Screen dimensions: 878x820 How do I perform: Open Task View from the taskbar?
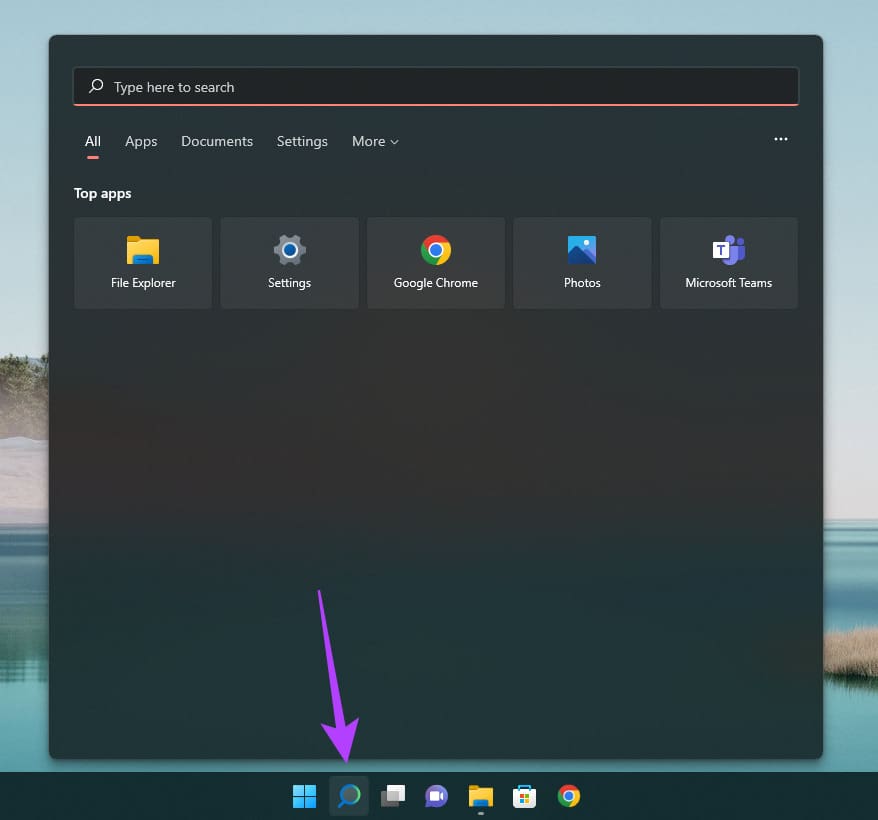pos(392,796)
